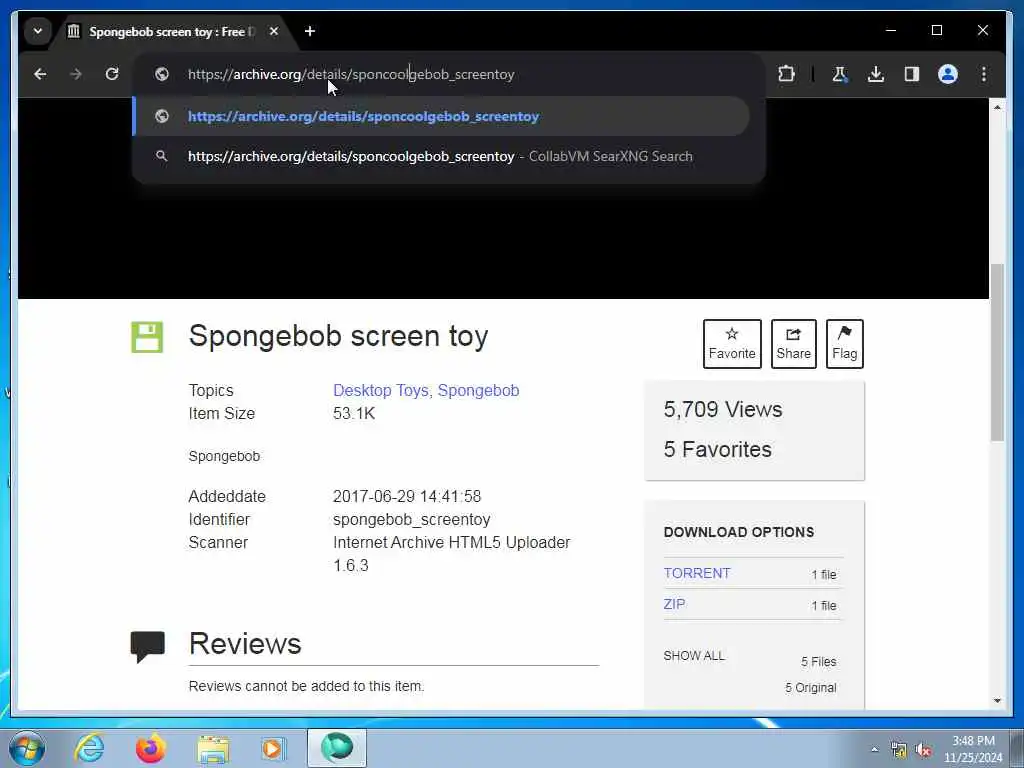Click the globe icon in address bar
1024x768 pixels.
click(162, 74)
